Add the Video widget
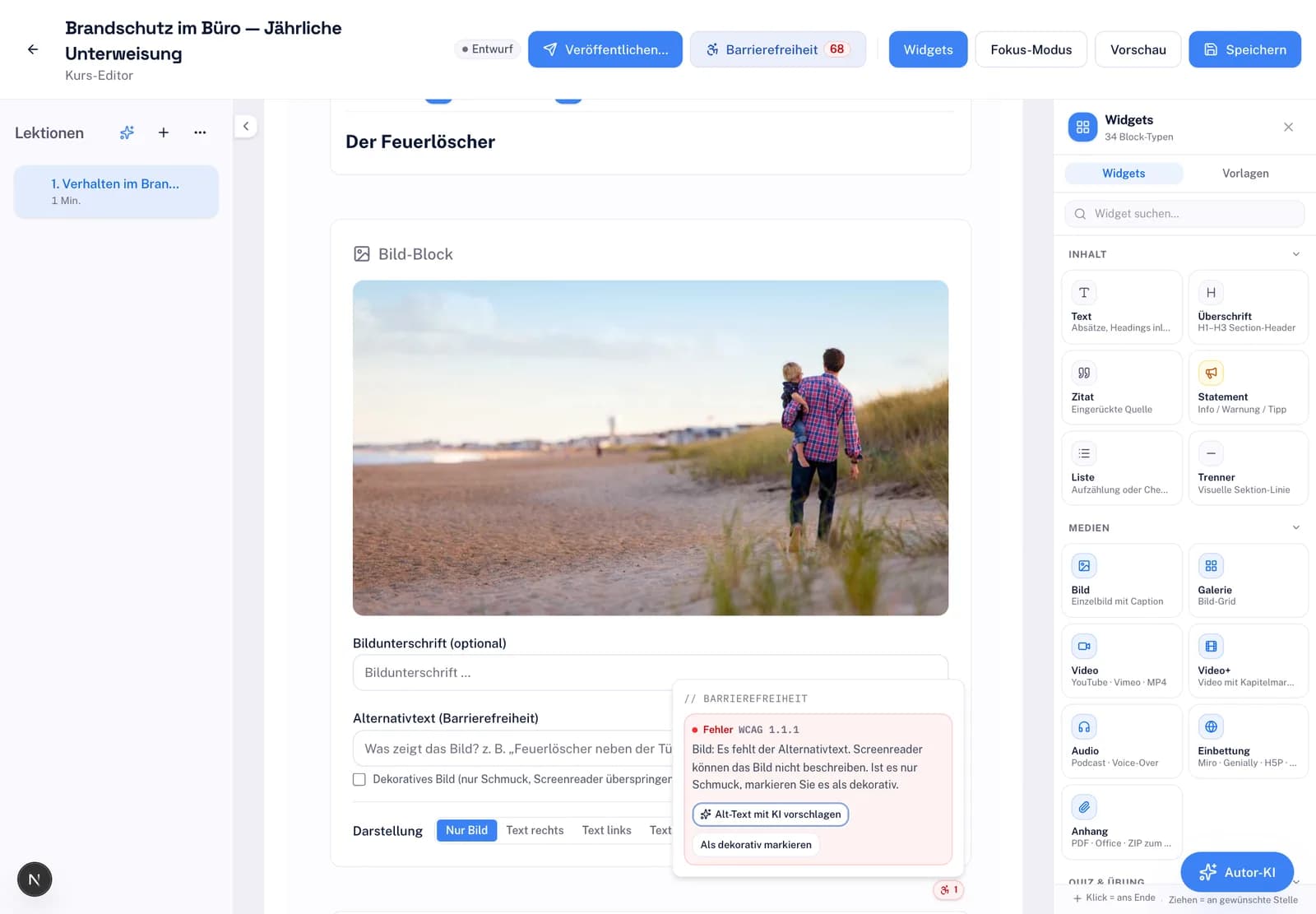The width and height of the screenshot is (1316, 914). click(1122, 661)
